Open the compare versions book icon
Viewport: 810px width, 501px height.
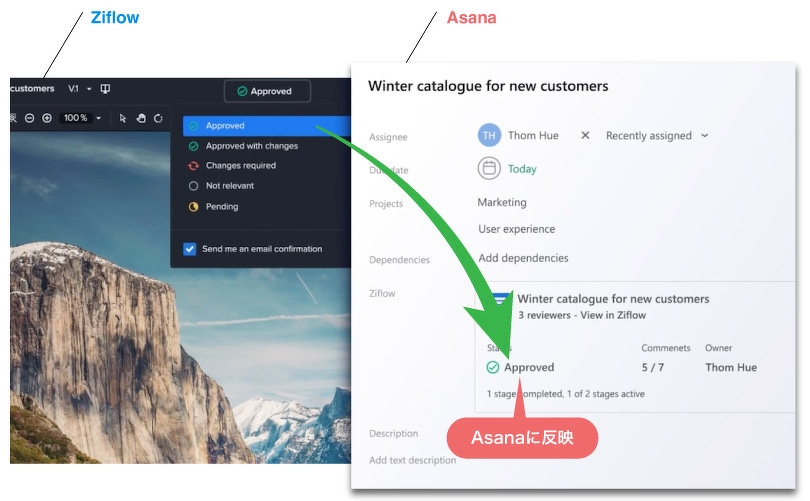point(105,89)
